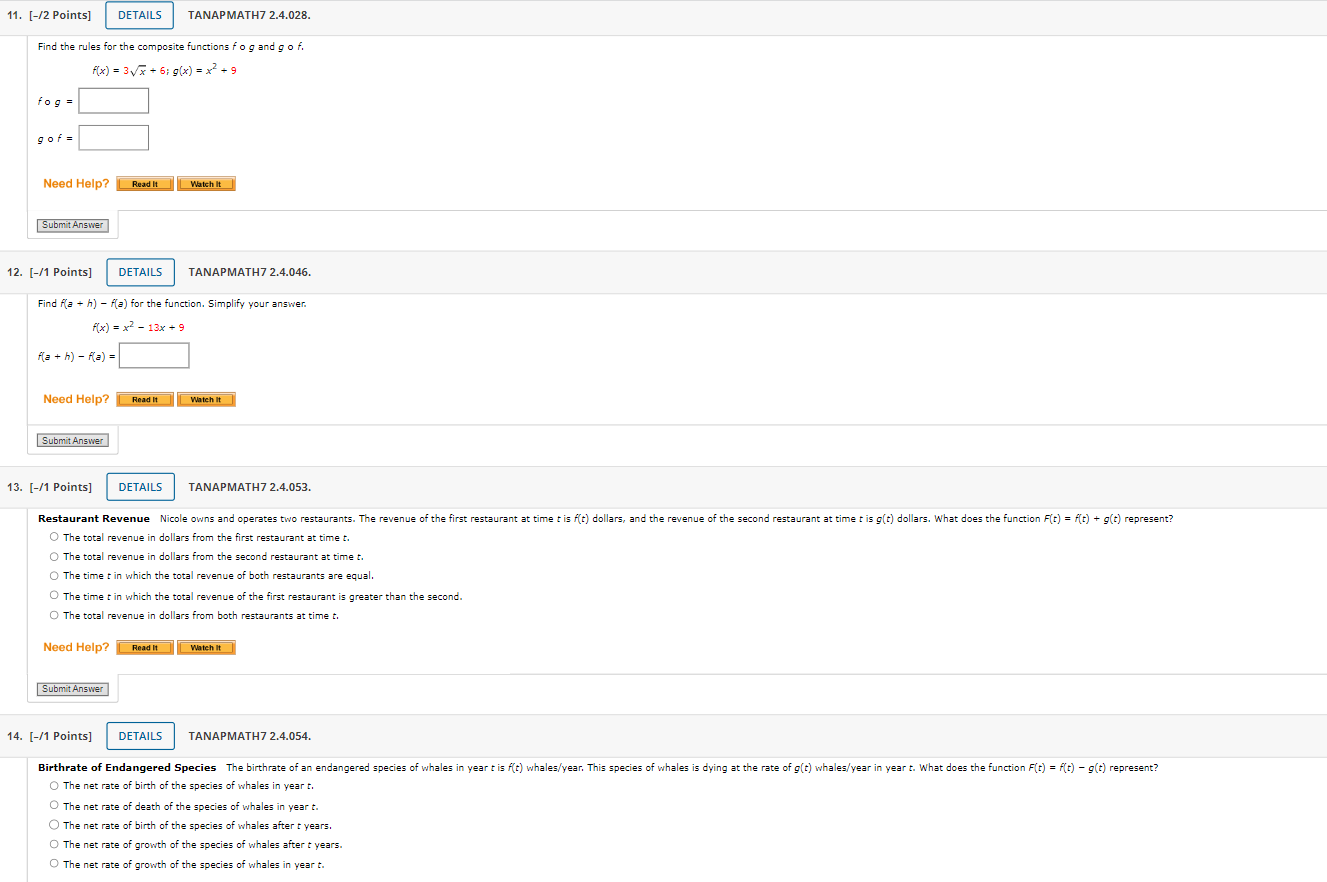Select net rate of growth after t years

pyautogui.click(x=54, y=845)
